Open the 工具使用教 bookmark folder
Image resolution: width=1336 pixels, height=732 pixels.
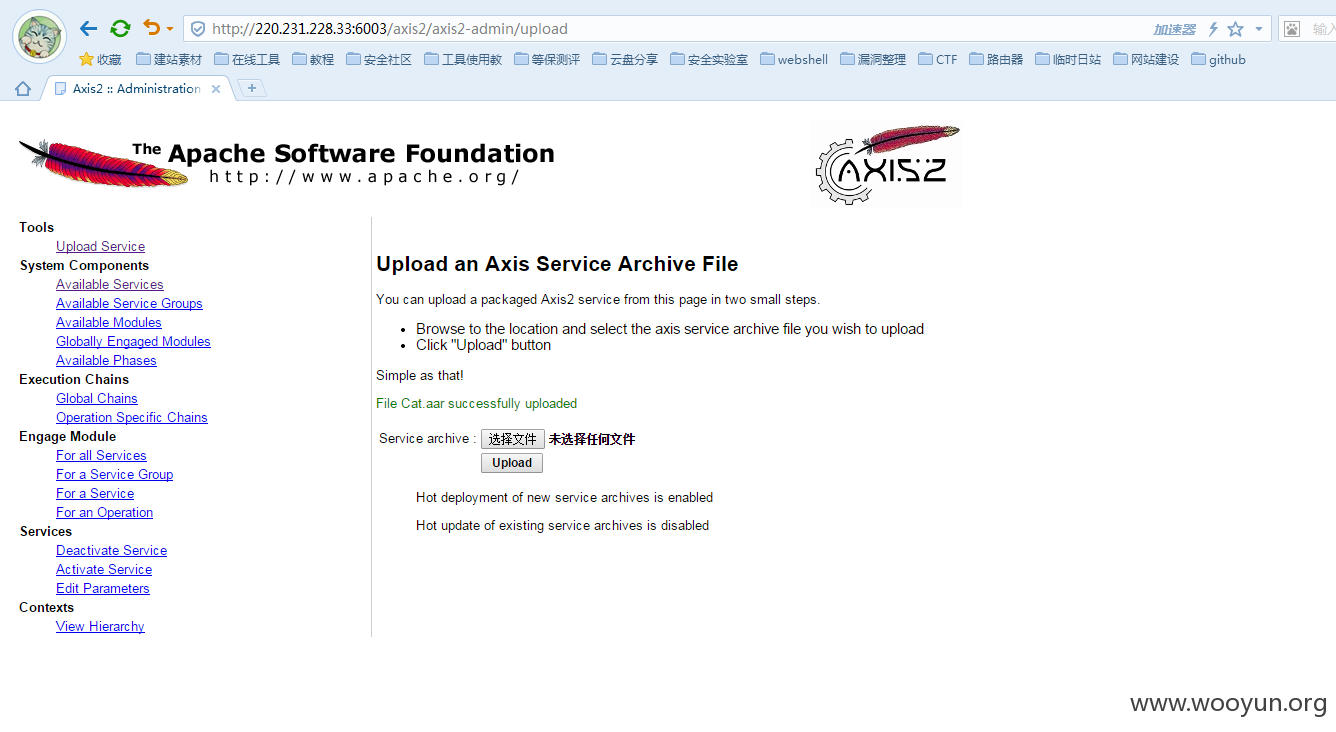pos(463,59)
